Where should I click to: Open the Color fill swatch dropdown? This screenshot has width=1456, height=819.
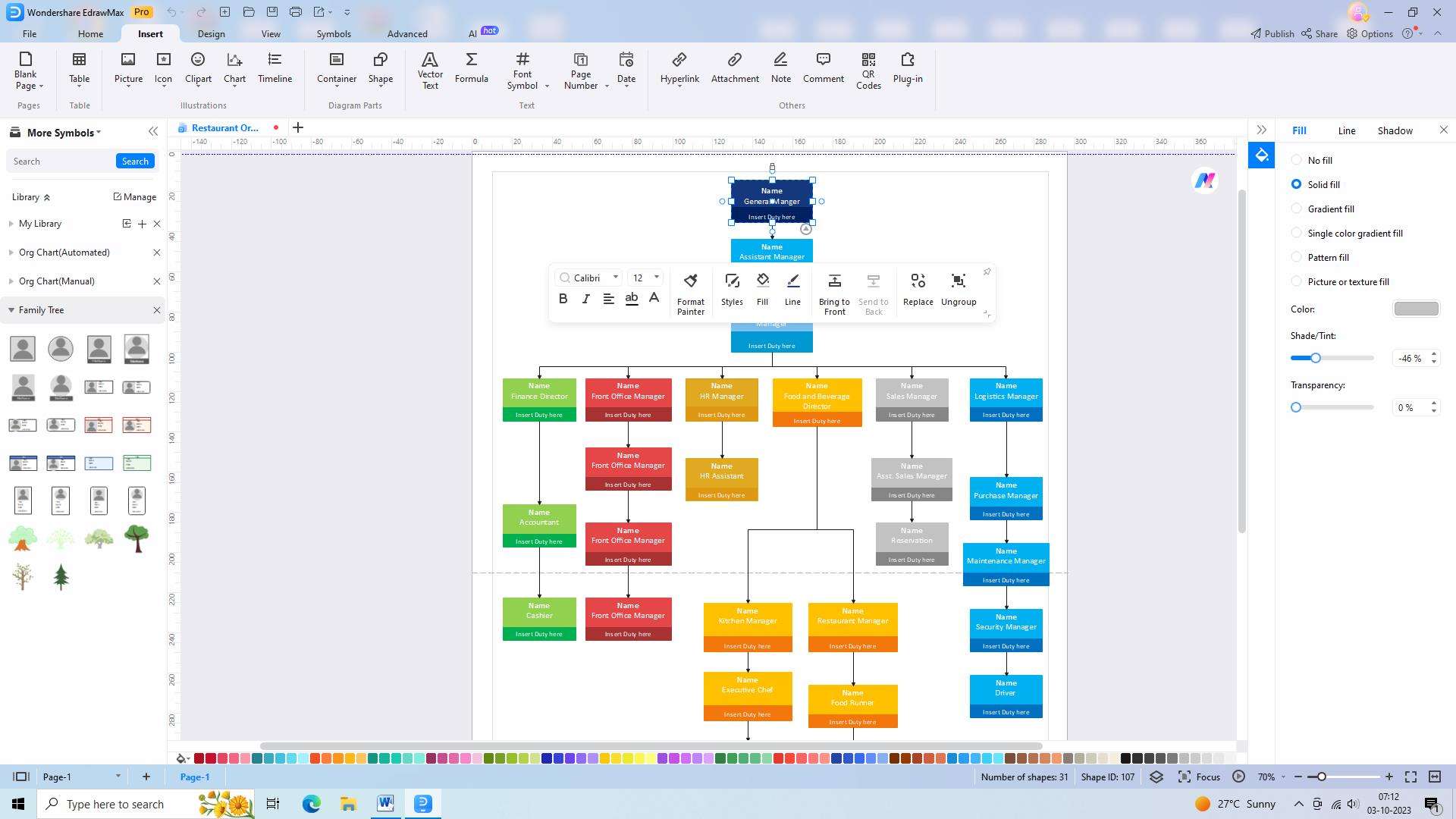(x=1416, y=309)
